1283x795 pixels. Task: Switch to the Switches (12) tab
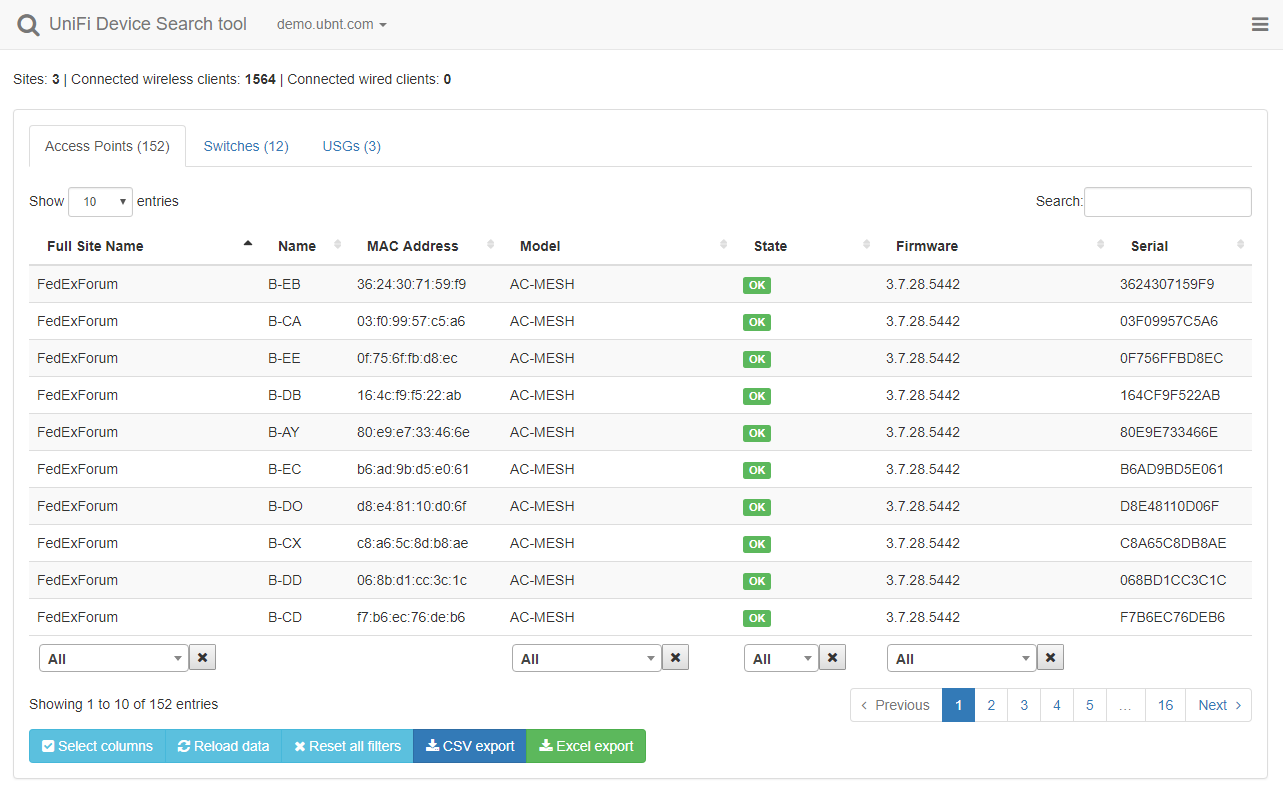pyautogui.click(x=246, y=146)
